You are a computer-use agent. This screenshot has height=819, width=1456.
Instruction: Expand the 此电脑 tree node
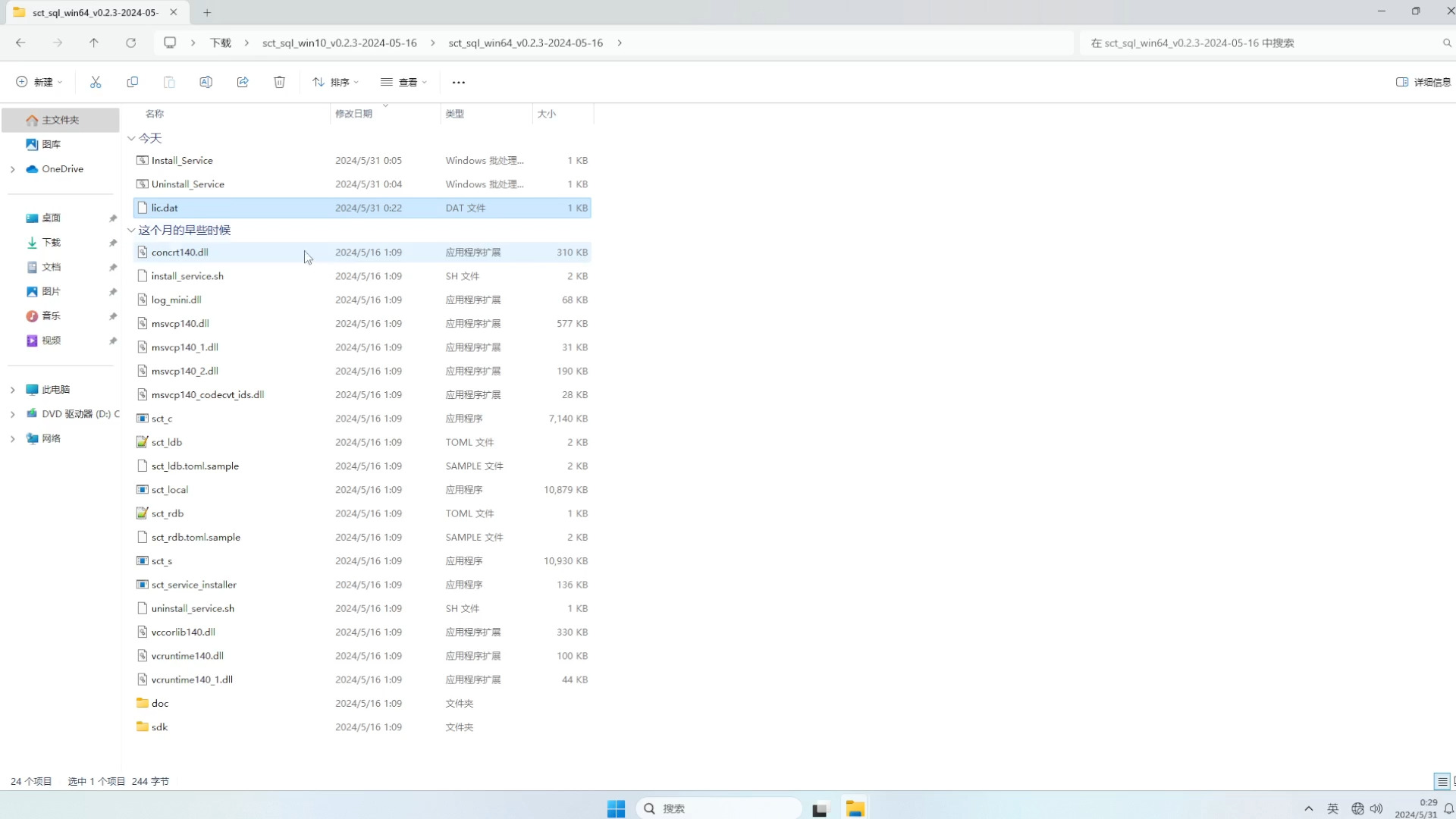coord(12,389)
